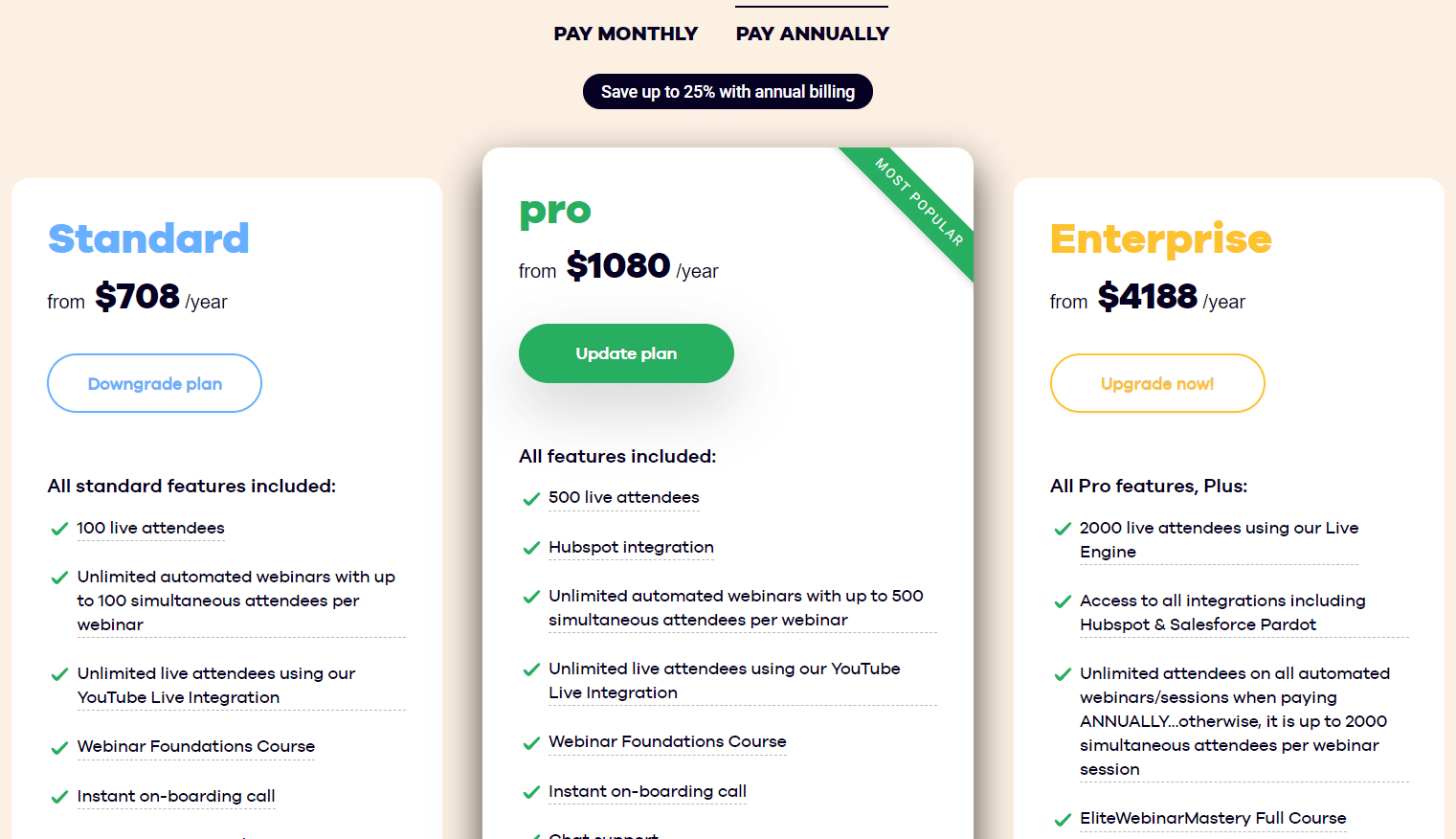Screen dimensions: 1456x839
Task: Click checkmark next to EliteWebinarMastery Full Course
Action: coord(1063,819)
